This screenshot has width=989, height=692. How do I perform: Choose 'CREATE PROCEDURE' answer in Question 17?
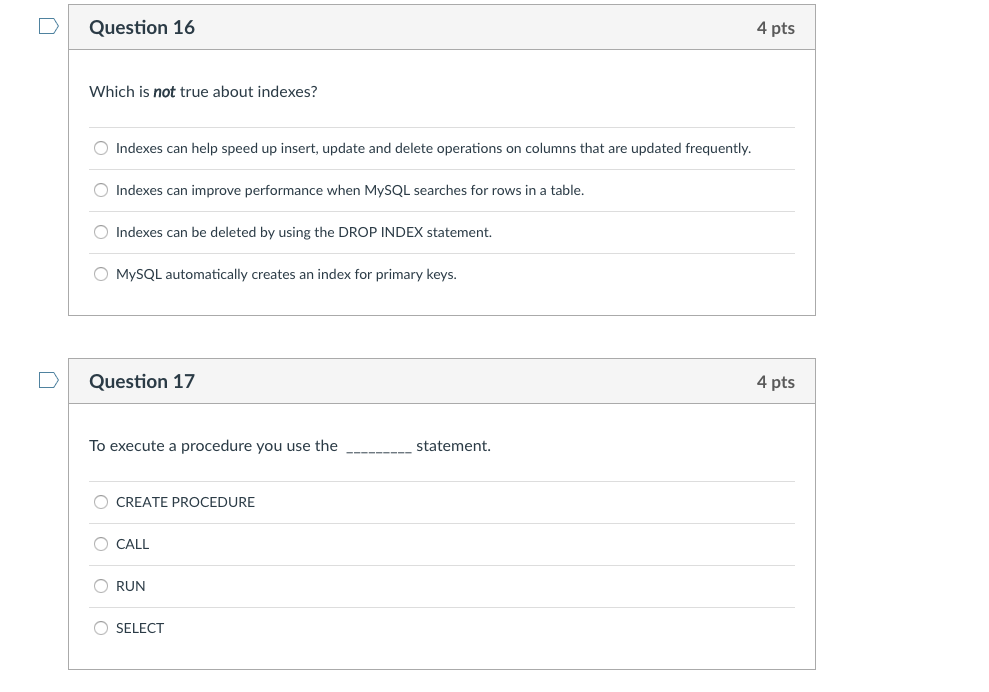point(101,501)
